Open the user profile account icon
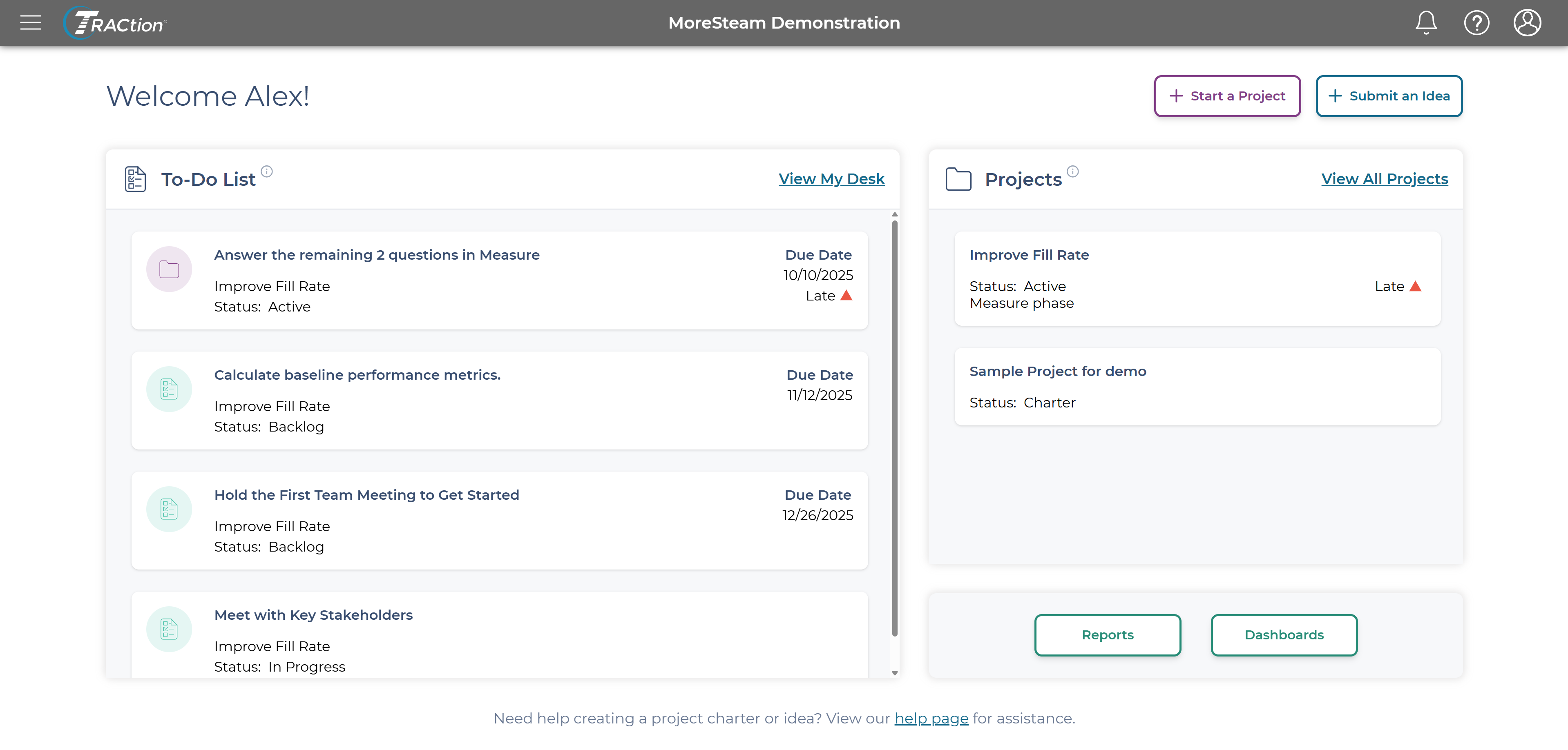The width and height of the screenshot is (1568, 750). pos(1527,23)
